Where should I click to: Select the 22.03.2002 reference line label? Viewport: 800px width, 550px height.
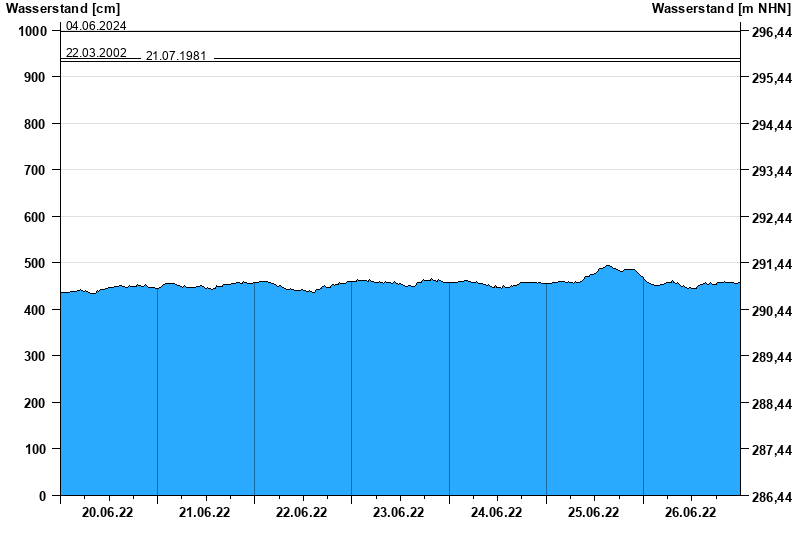point(96,52)
